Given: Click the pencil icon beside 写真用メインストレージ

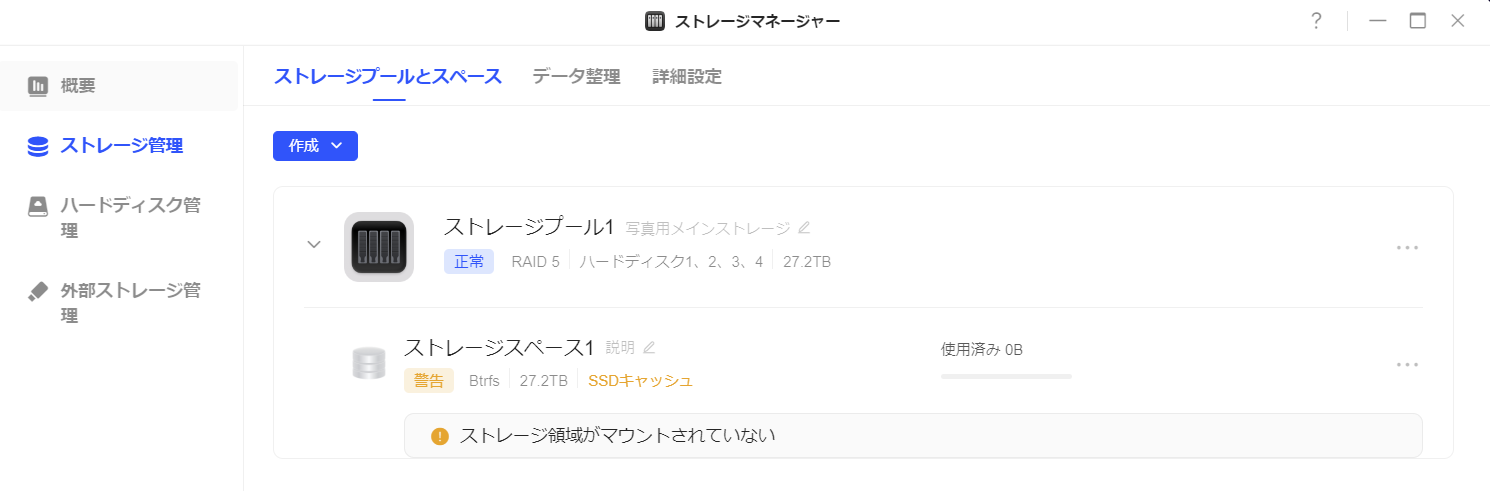Looking at the screenshot, I should click(x=804, y=228).
